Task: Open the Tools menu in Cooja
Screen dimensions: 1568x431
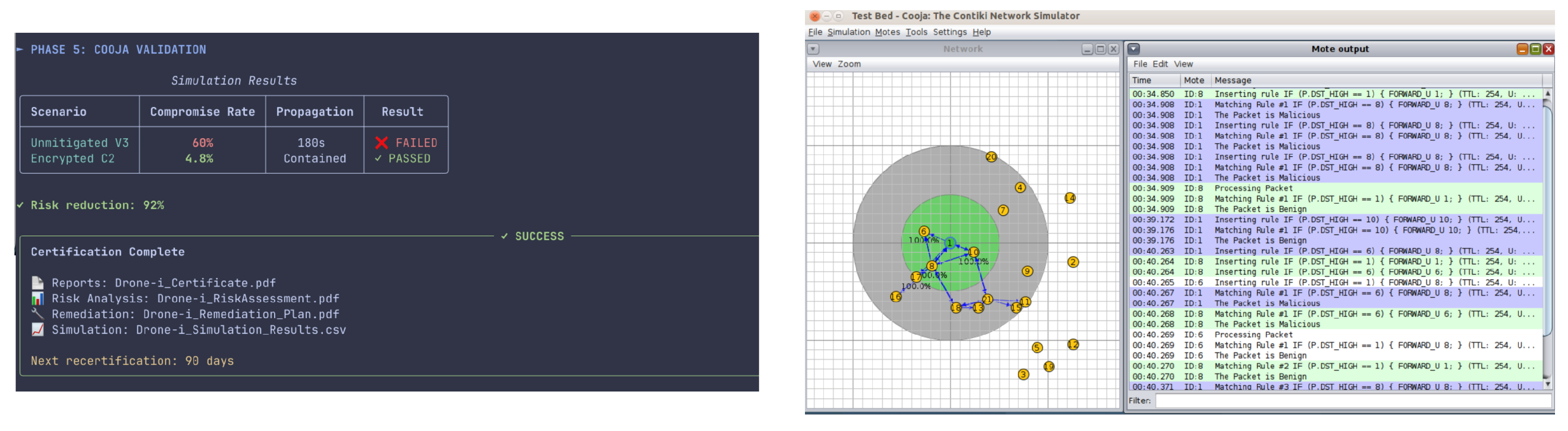Action: (x=916, y=32)
